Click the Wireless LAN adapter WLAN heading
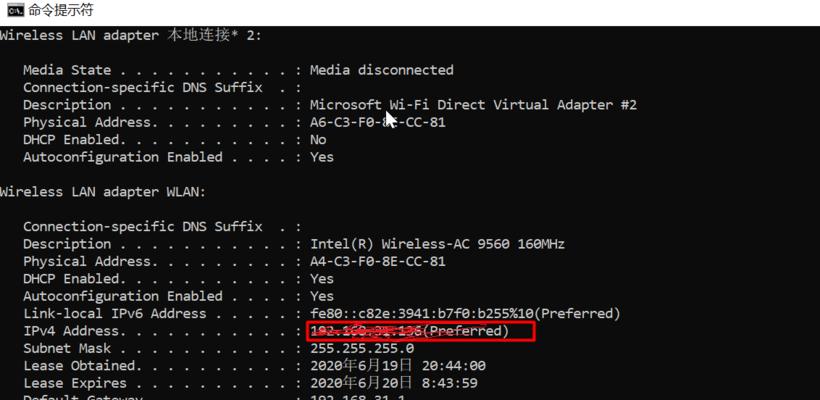The image size is (820, 400). tap(103, 192)
